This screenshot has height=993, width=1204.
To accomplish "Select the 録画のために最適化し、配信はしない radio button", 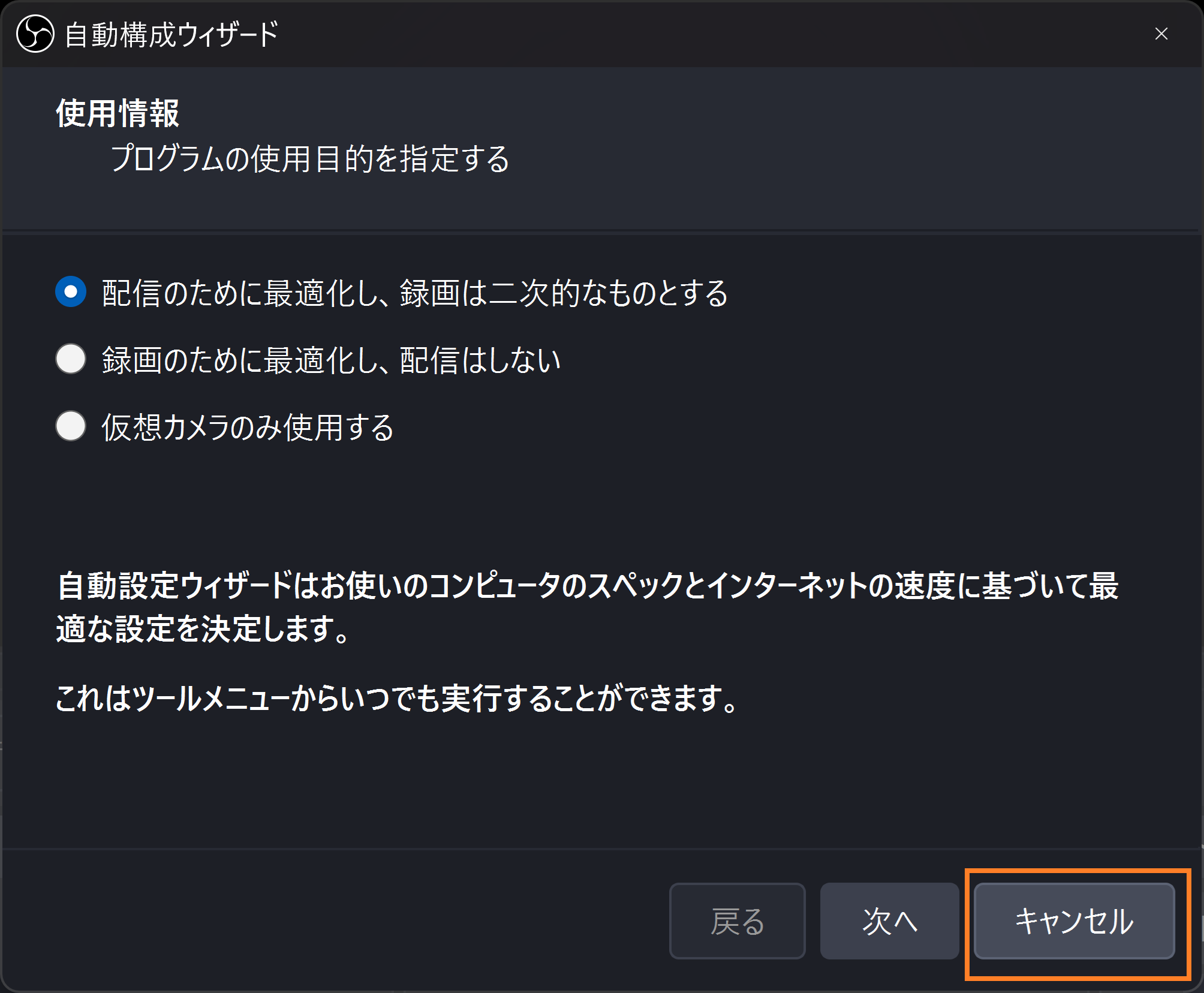I will [x=71, y=359].
